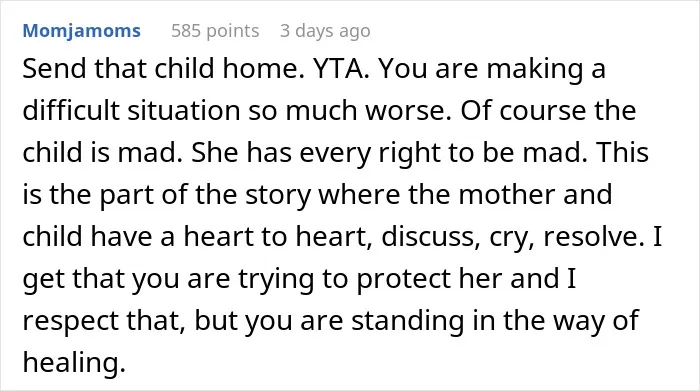Click the words 'mother and' in the comment
The height and width of the screenshot is (391, 700).
pyautogui.click(x=535, y=194)
